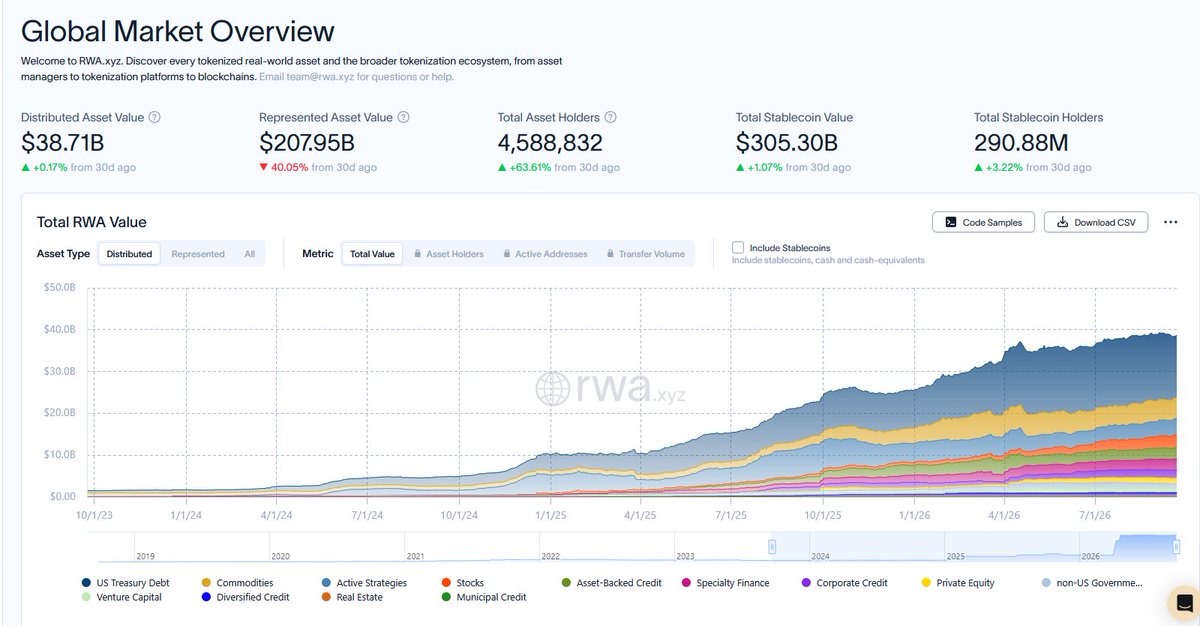Click the Global Market Overview heading

(x=178, y=31)
